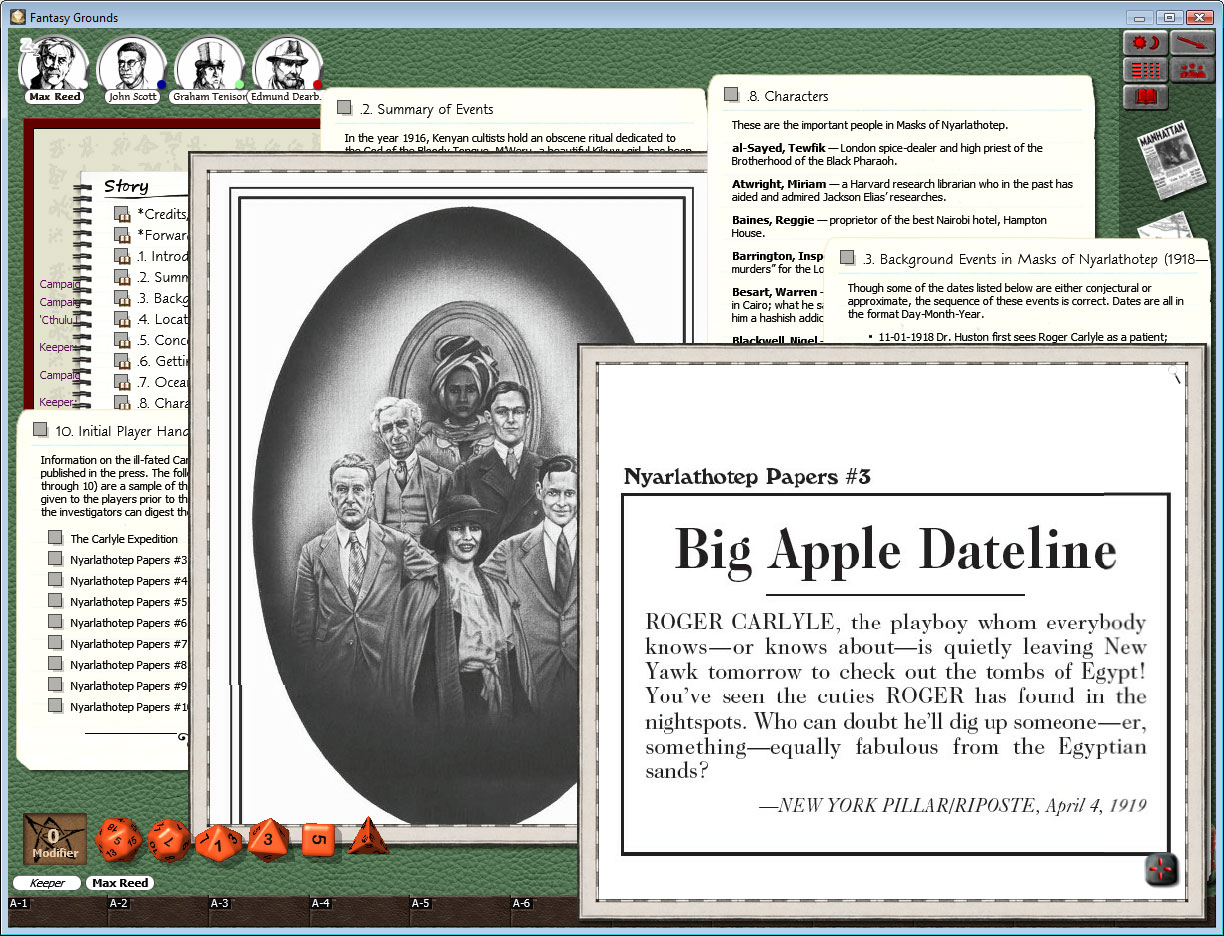Select the Graham Tenisor portrait
Viewport: 1224px width, 936px height.
(209, 62)
